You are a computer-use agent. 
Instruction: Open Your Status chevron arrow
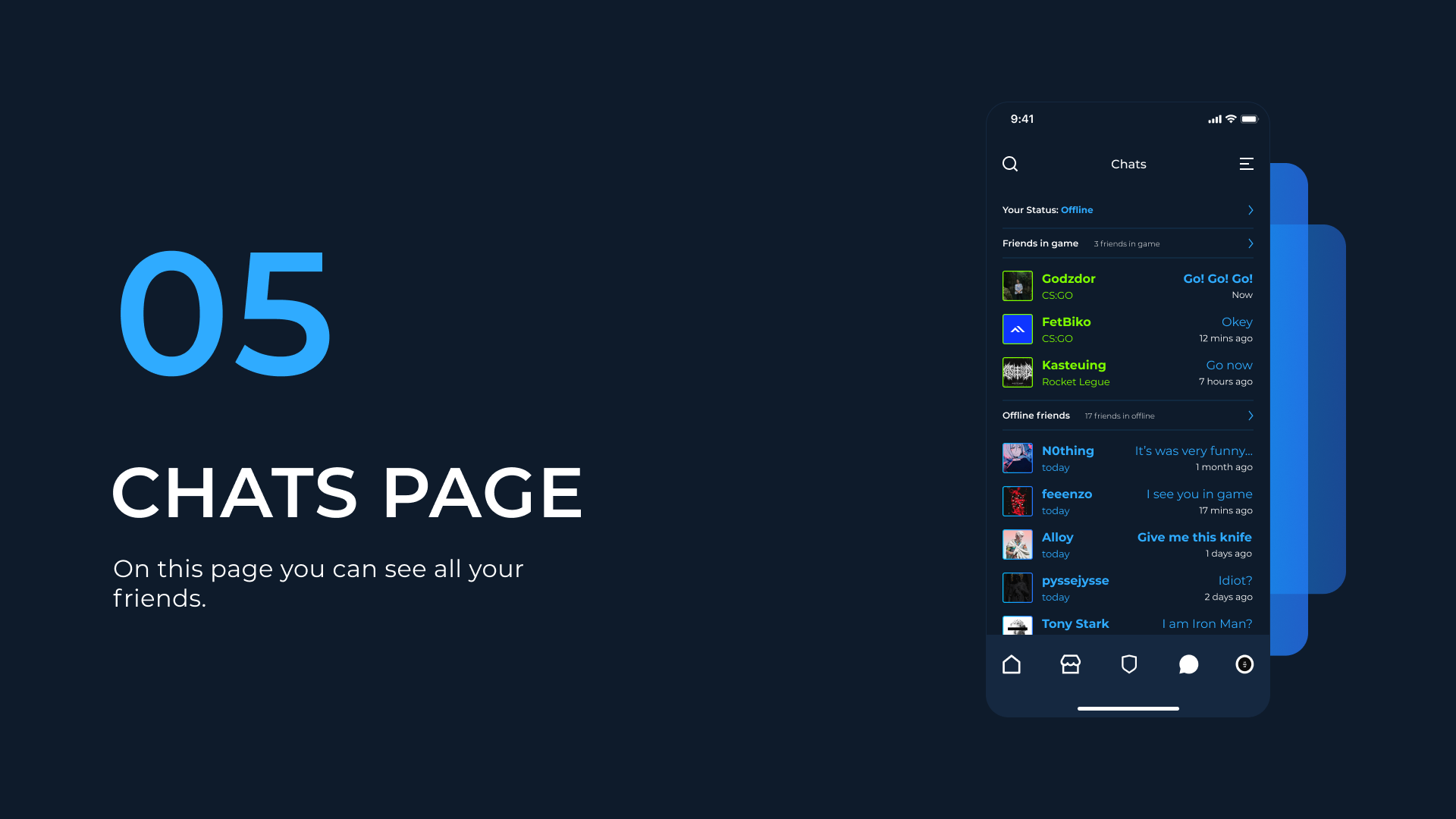(1250, 210)
